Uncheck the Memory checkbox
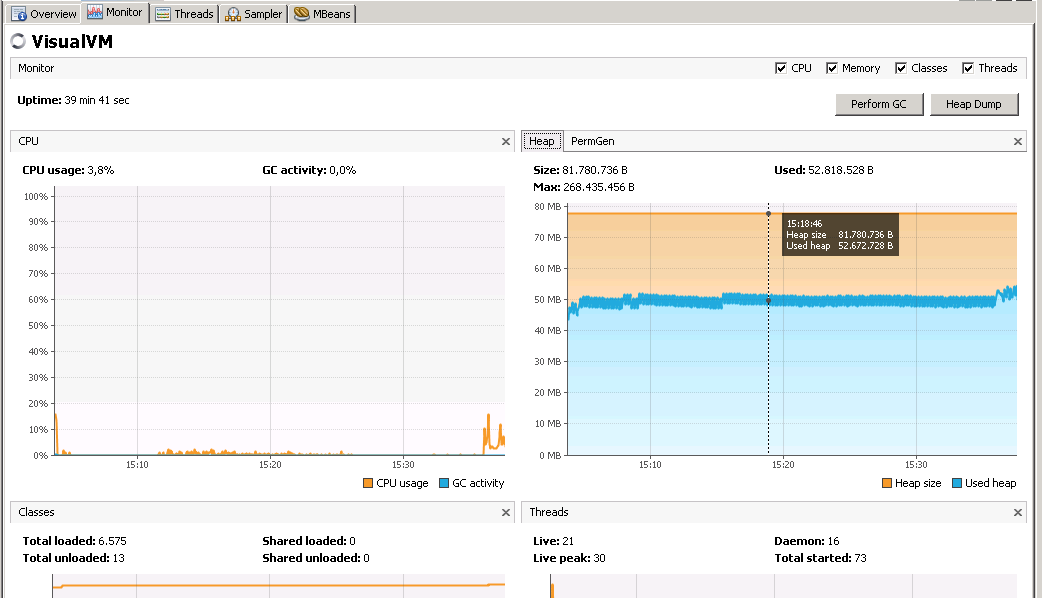Image resolution: width=1042 pixels, height=598 pixels. tap(831, 68)
